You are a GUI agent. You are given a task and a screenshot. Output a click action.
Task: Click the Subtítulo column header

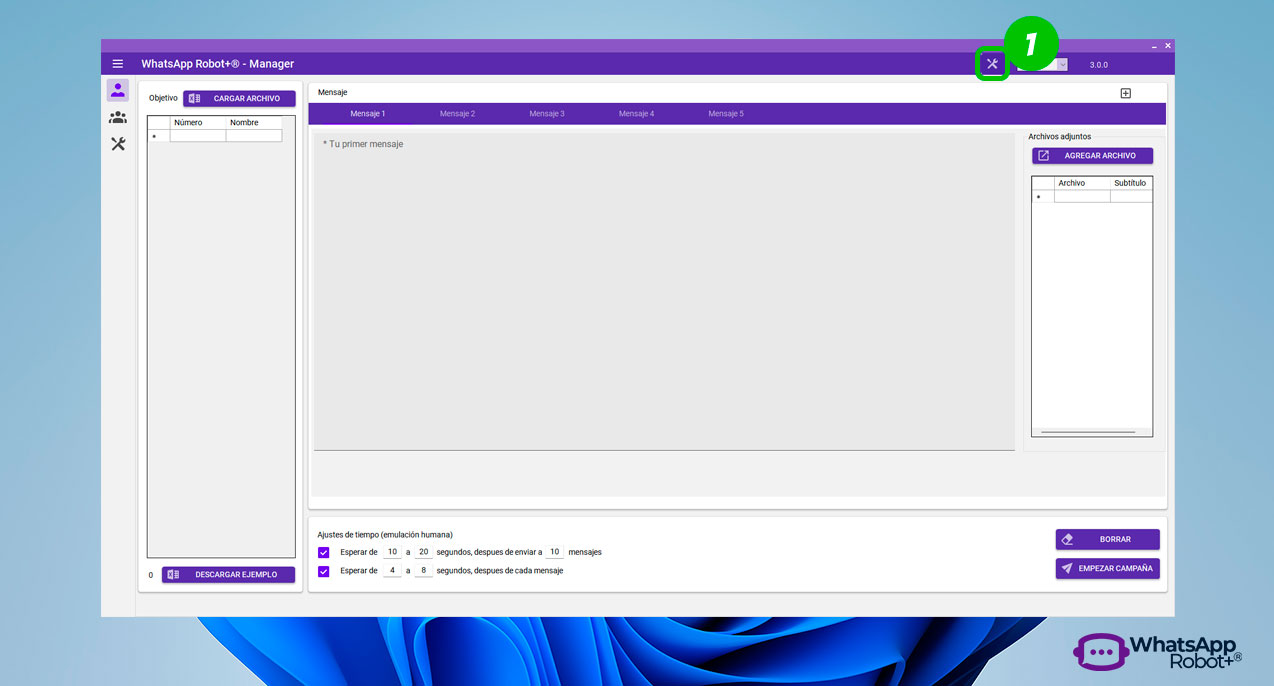point(1131,183)
